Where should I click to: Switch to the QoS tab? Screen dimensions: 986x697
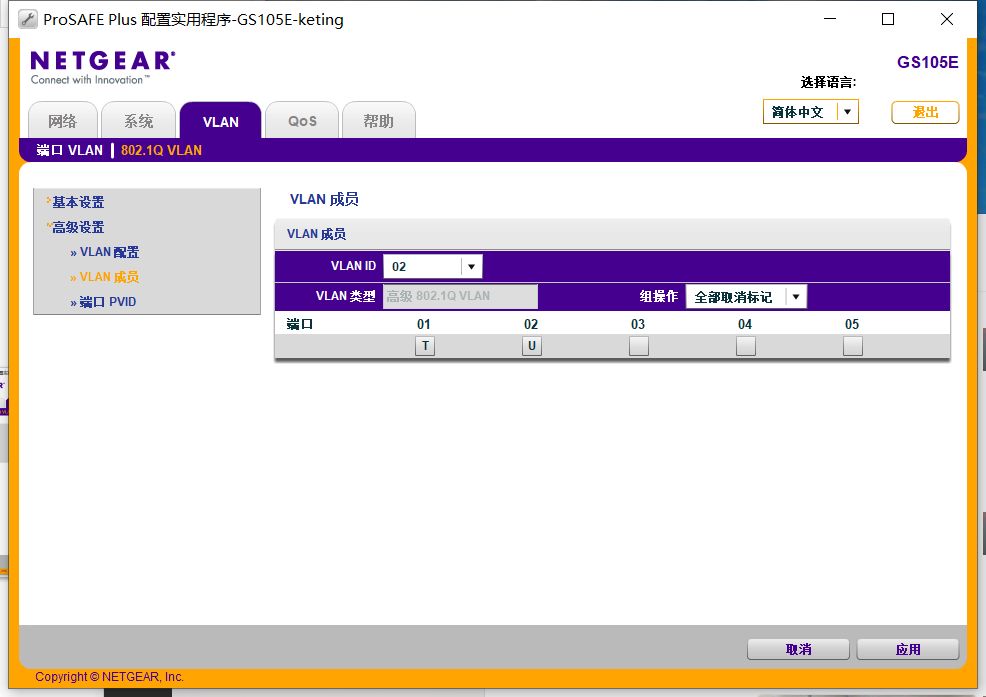coord(302,121)
